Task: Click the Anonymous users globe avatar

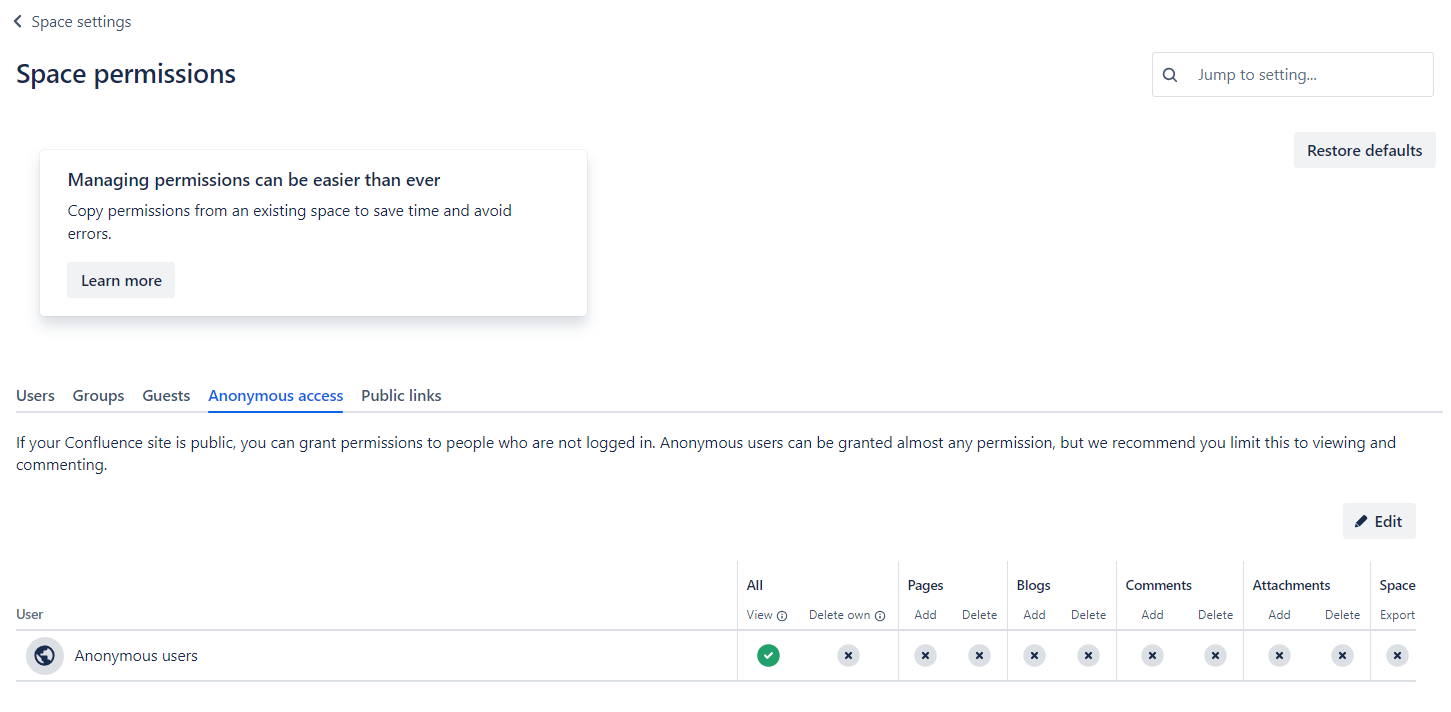Action: click(x=44, y=656)
